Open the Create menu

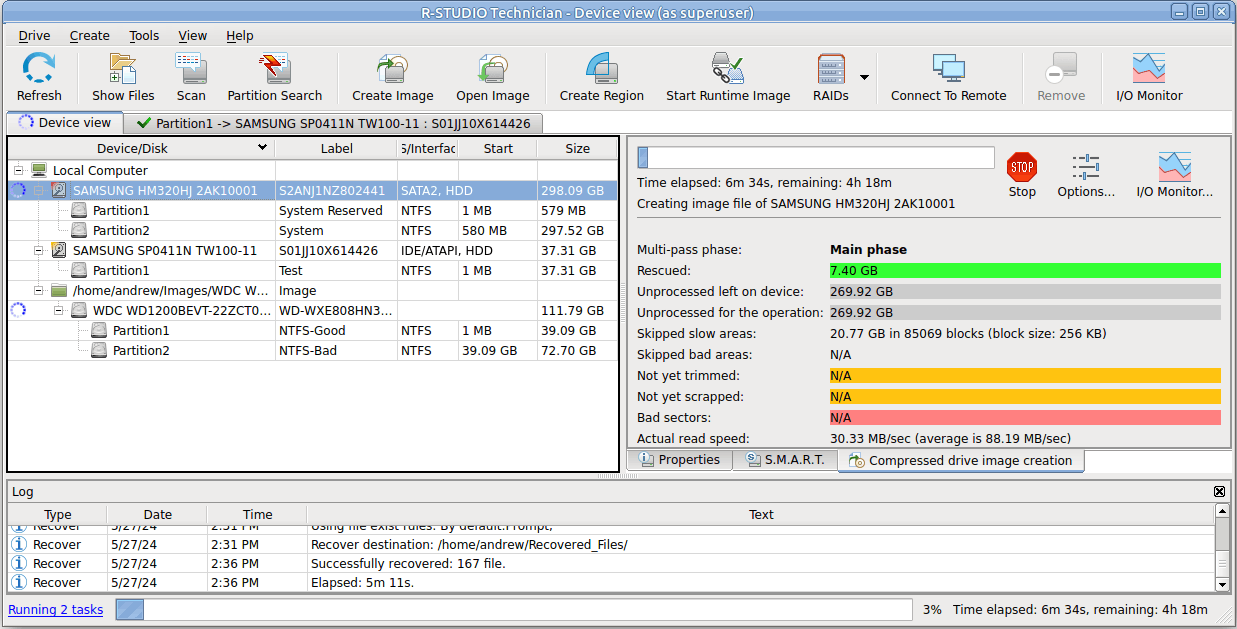point(89,35)
